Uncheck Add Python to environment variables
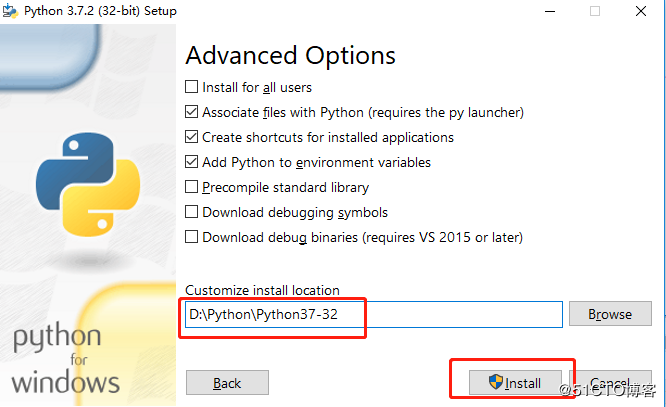 coord(192,162)
